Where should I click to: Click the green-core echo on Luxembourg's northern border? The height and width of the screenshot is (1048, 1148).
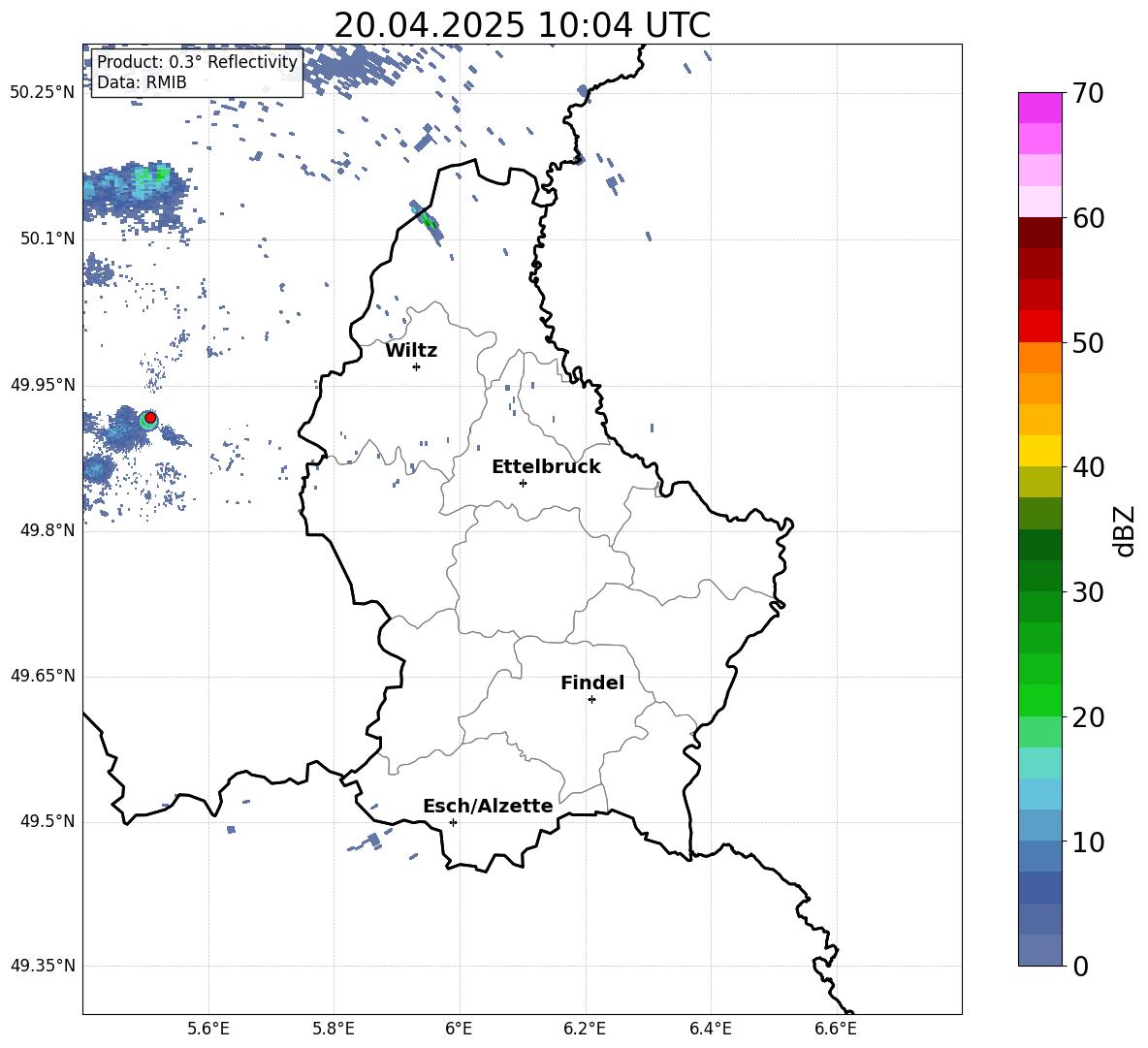[x=427, y=220]
